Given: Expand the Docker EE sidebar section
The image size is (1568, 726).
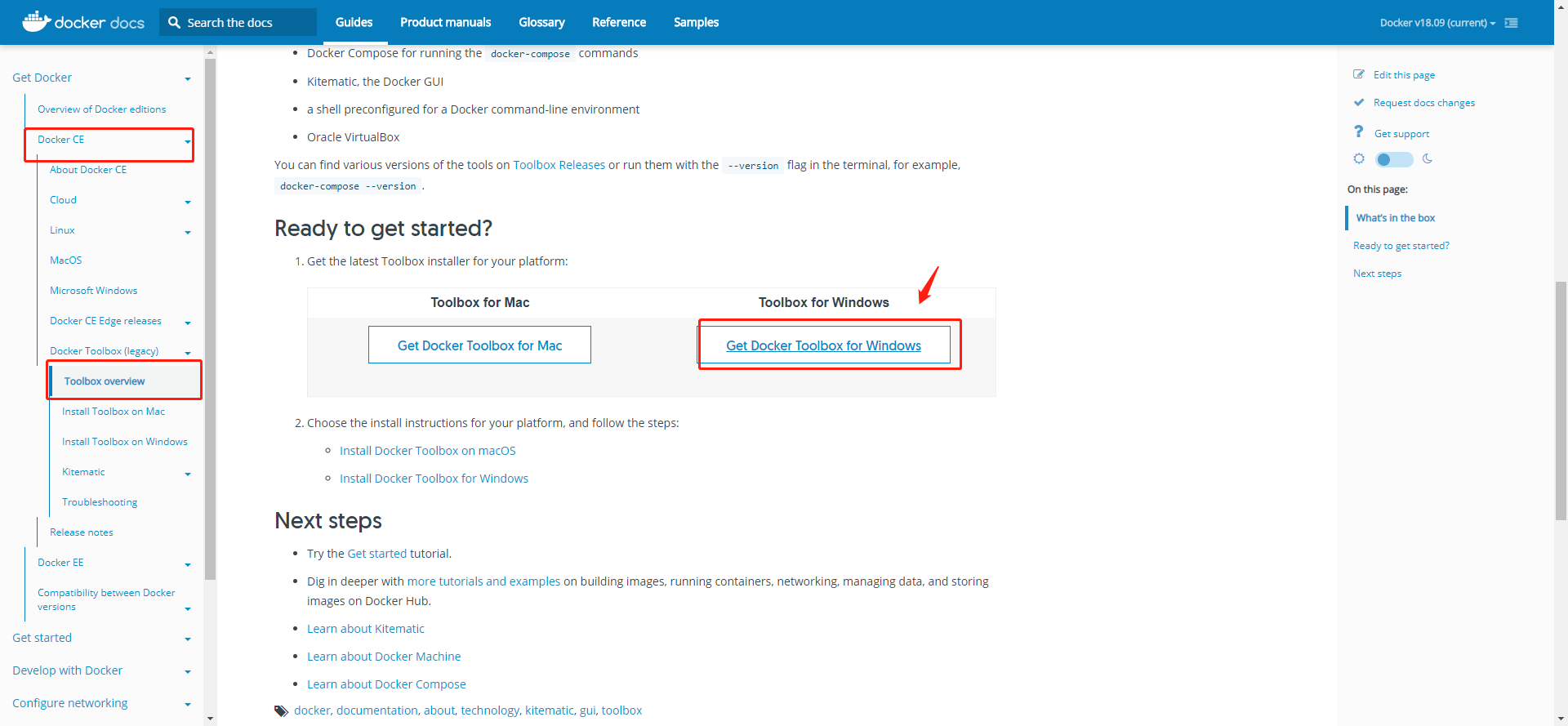Looking at the screenshot, I should 188,564.
